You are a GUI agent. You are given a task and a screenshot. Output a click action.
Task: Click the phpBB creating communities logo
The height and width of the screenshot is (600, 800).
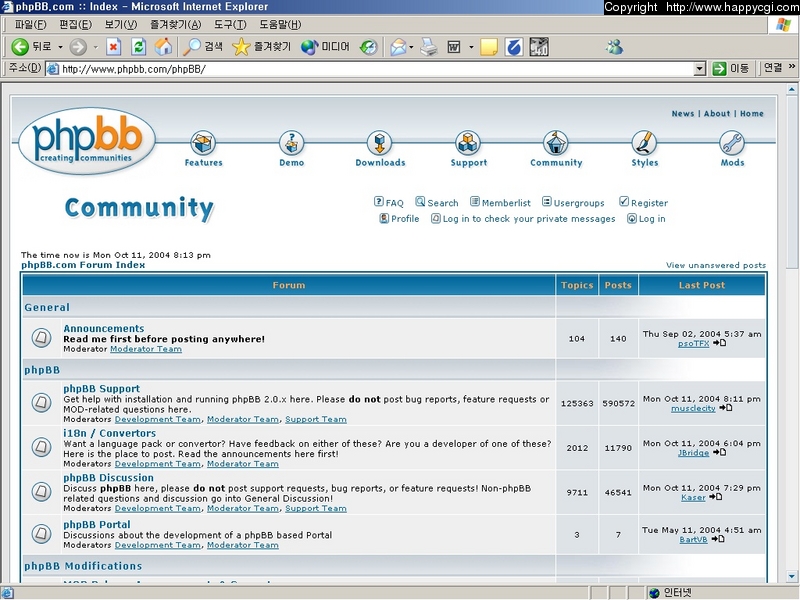[87, 141]
